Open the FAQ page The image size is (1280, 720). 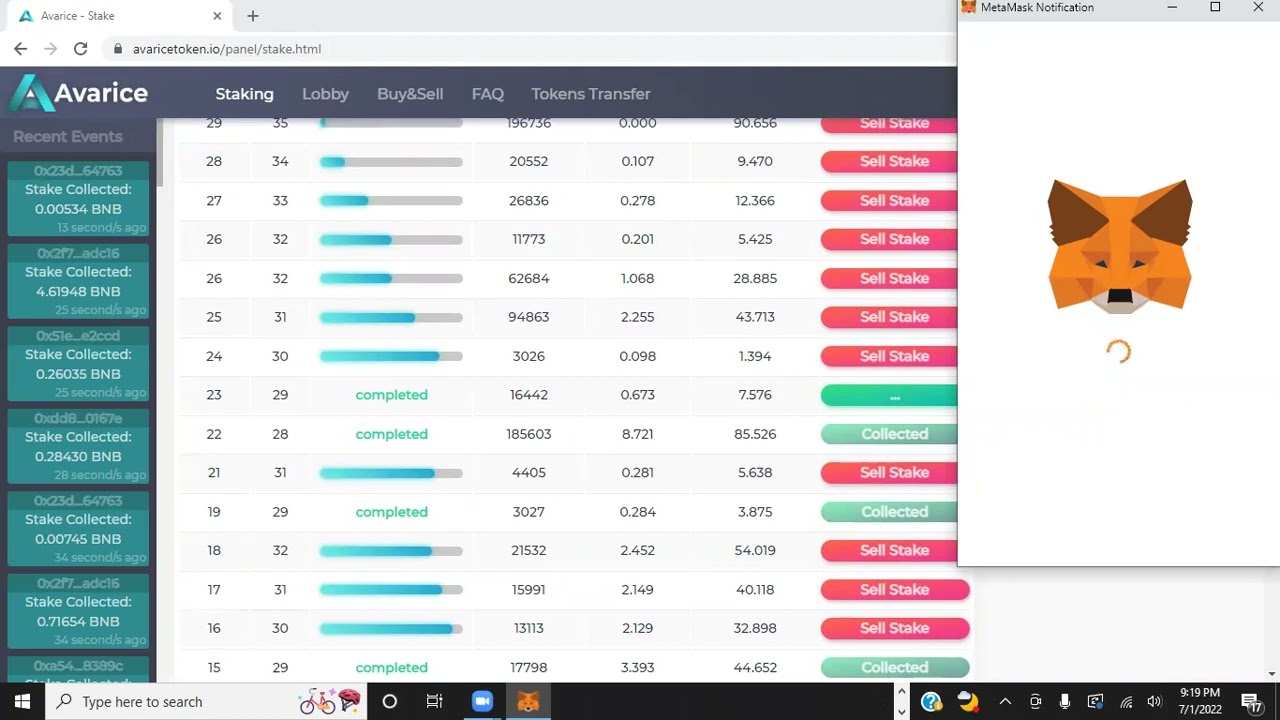click(487, 94)
